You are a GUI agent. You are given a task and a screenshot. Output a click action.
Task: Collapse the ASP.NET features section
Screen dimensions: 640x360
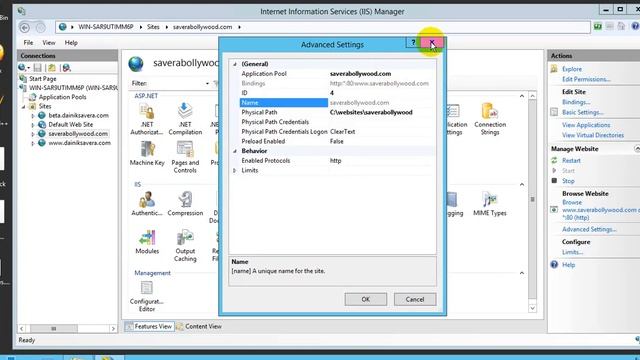pos(522,96)
